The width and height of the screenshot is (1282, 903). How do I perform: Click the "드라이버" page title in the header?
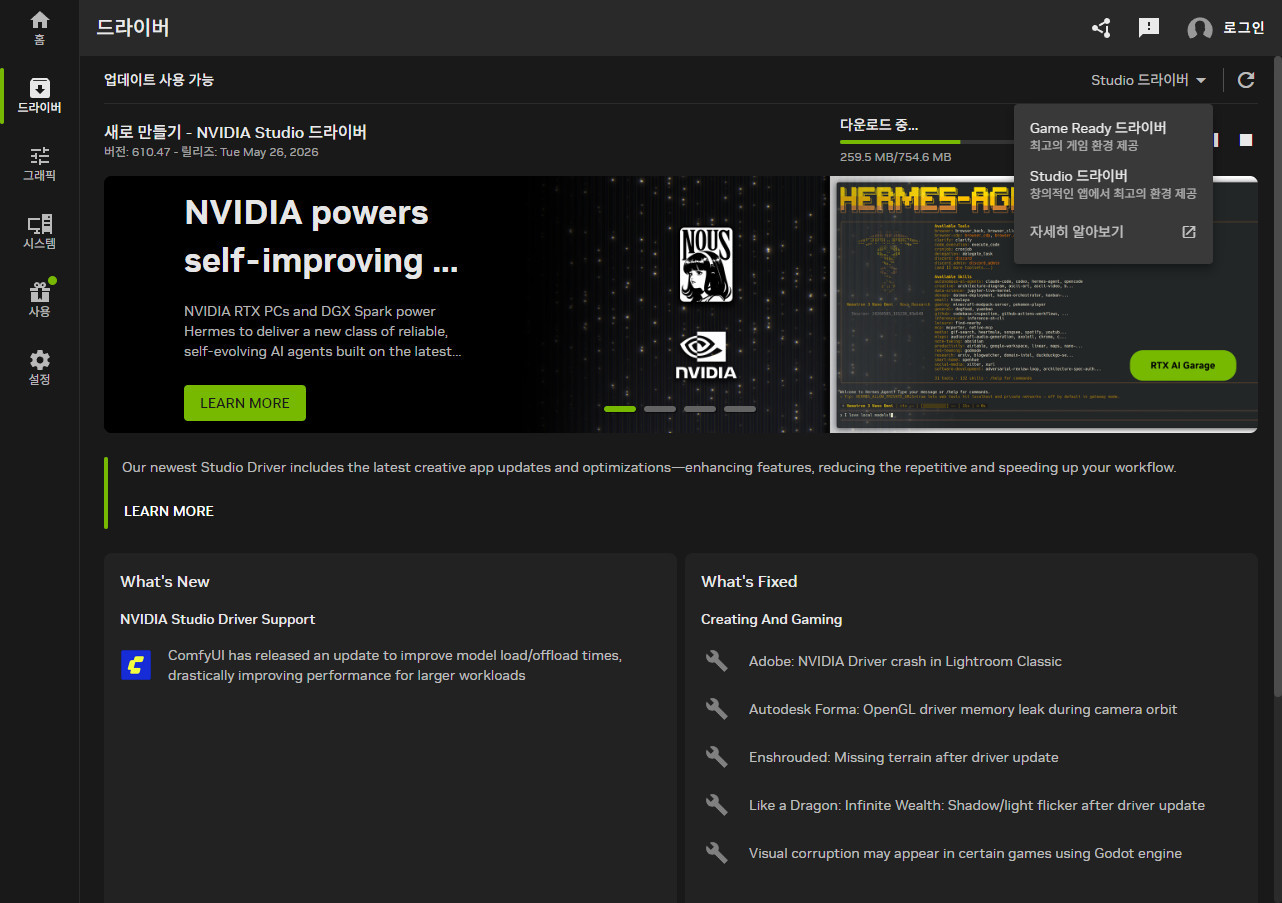pos(132,28)
